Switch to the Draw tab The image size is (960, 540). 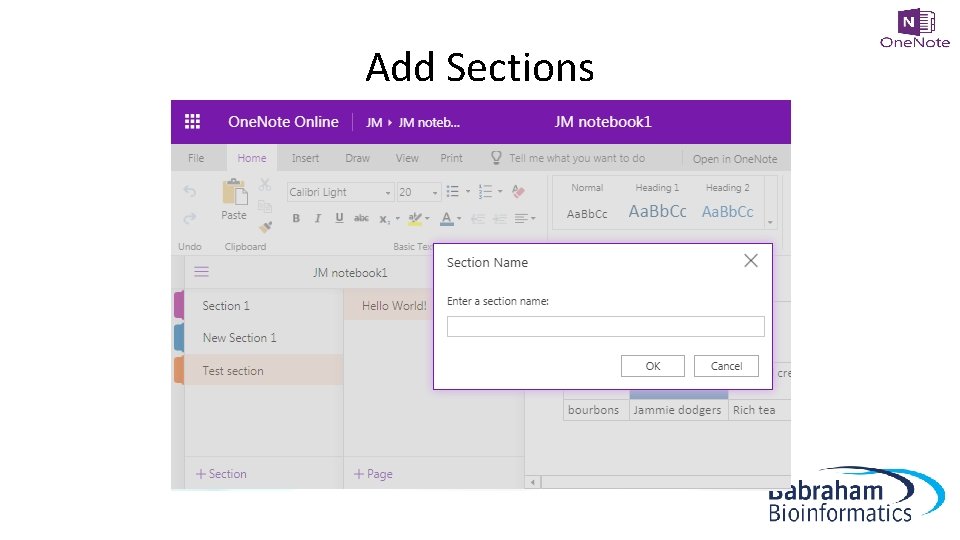click(358, 158)
